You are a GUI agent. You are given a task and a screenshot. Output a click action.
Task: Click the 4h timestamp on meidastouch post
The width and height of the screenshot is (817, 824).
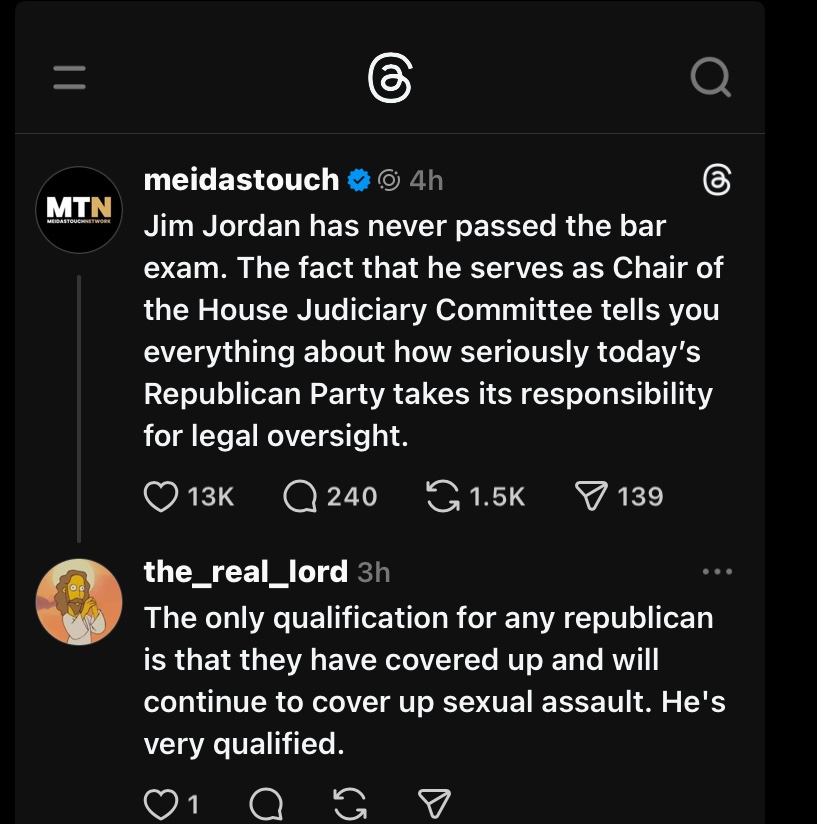[426, 180]
